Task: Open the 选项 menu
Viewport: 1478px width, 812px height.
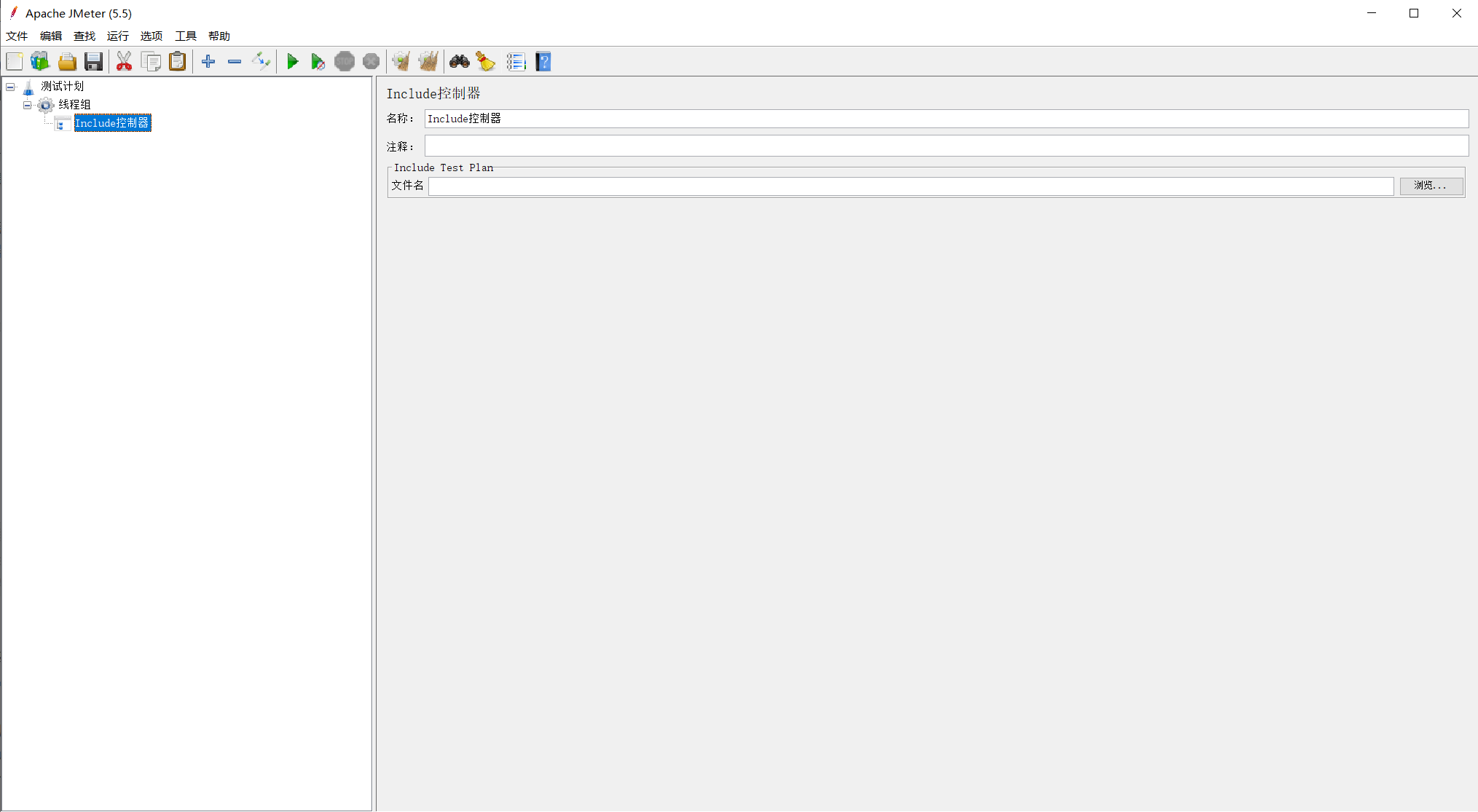Action: point(152,36)
